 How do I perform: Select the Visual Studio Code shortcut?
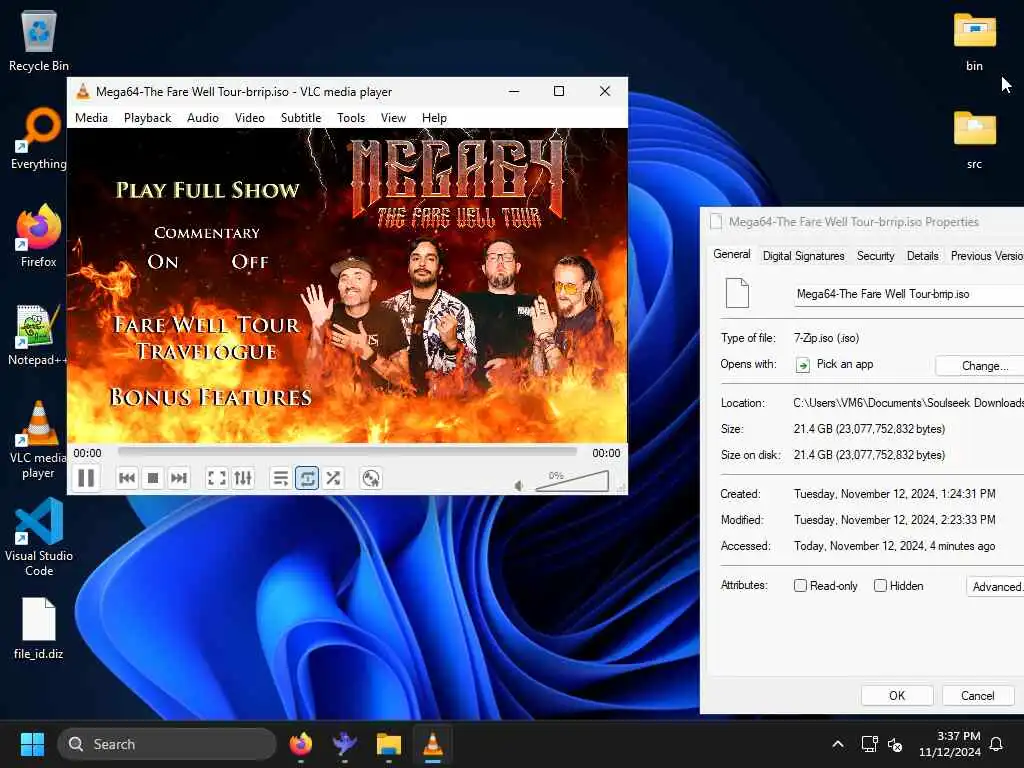click(x=39, y=537)
